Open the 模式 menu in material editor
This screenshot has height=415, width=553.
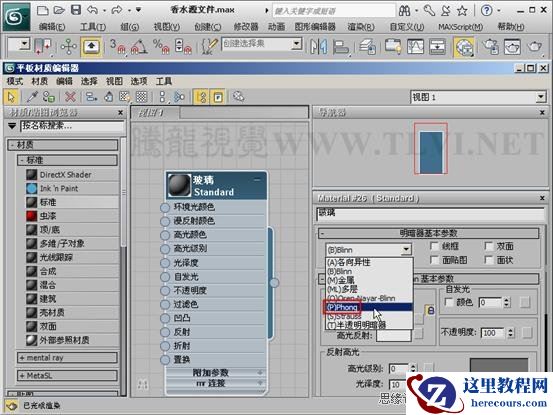15,81
